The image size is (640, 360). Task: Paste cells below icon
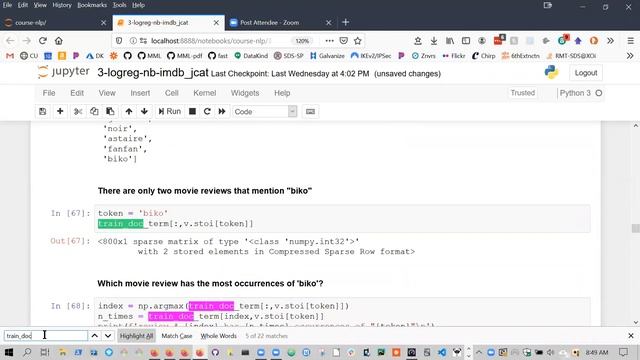pos(110,111)
